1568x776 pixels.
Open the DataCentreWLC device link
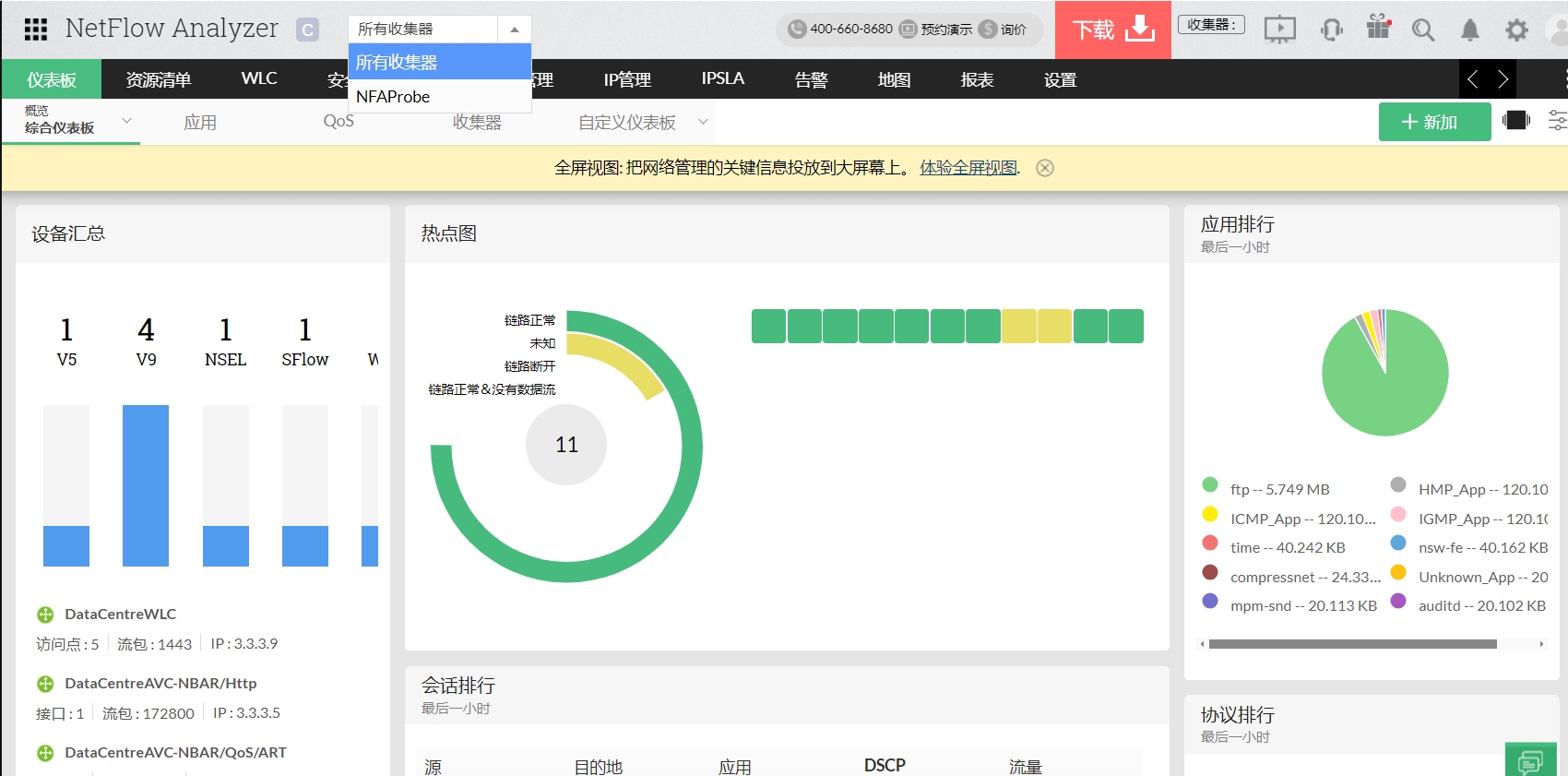121,614
